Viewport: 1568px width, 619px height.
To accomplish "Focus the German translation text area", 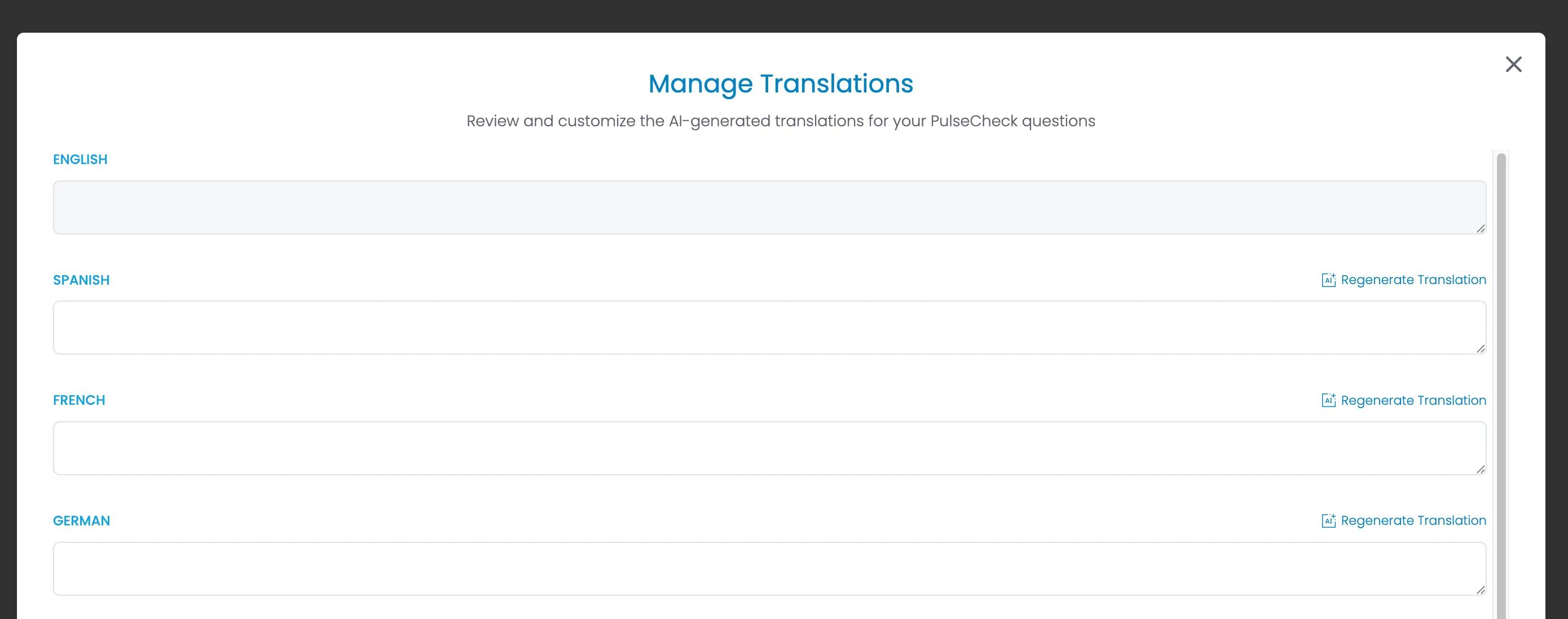I will click(x=769, y=568).
